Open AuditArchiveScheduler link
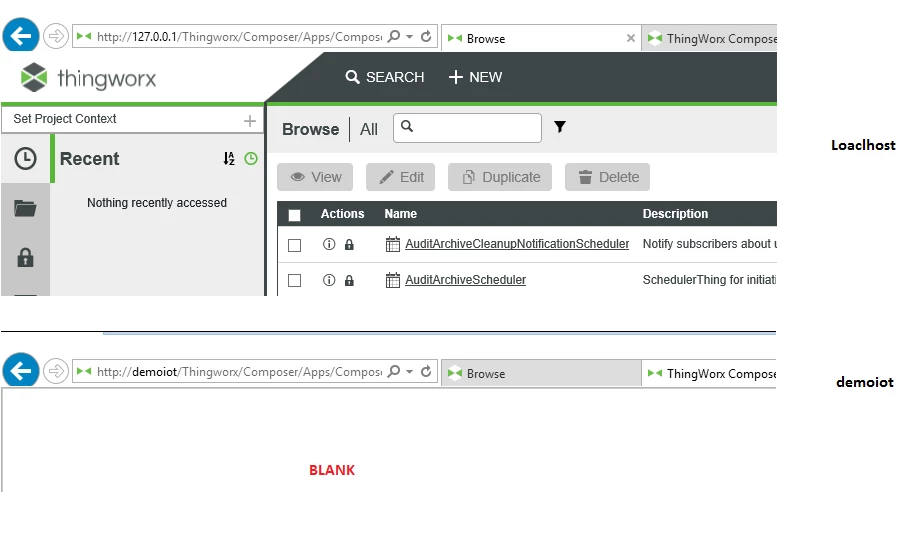This screenshot has height=549, width=905. click(465, 279)
